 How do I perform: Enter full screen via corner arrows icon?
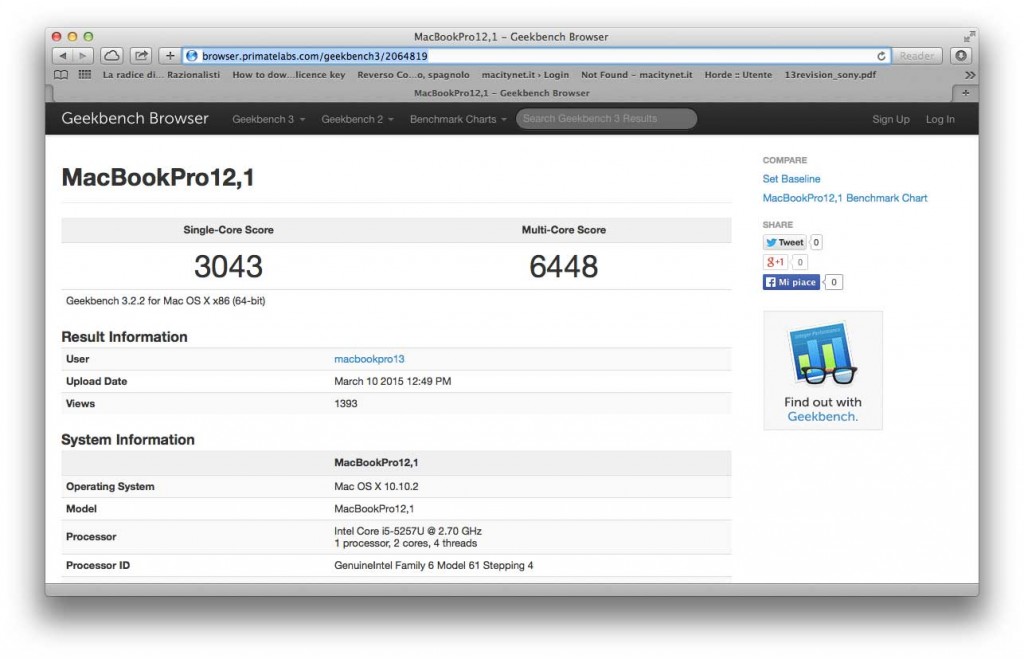click(969, 37)
